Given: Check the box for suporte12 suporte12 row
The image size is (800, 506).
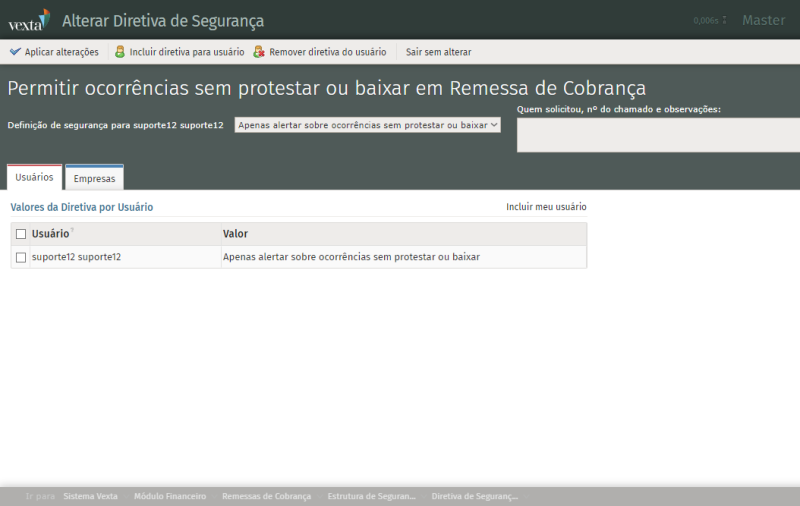Looking at the screenshot, I should click(x=21, y=258).
